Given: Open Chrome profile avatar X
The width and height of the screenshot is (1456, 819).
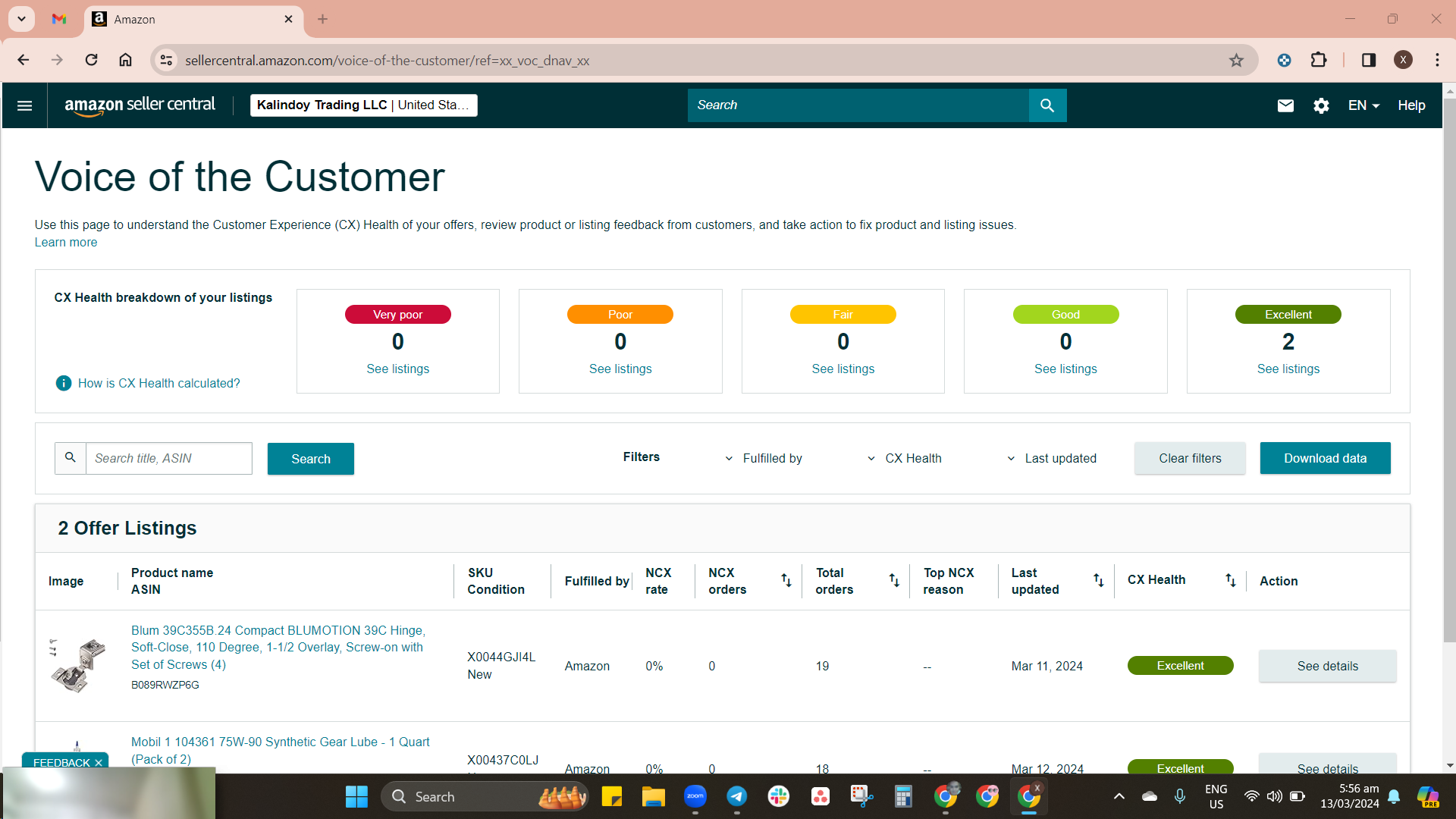Looking at the screenshot, I should point(1403,60).
